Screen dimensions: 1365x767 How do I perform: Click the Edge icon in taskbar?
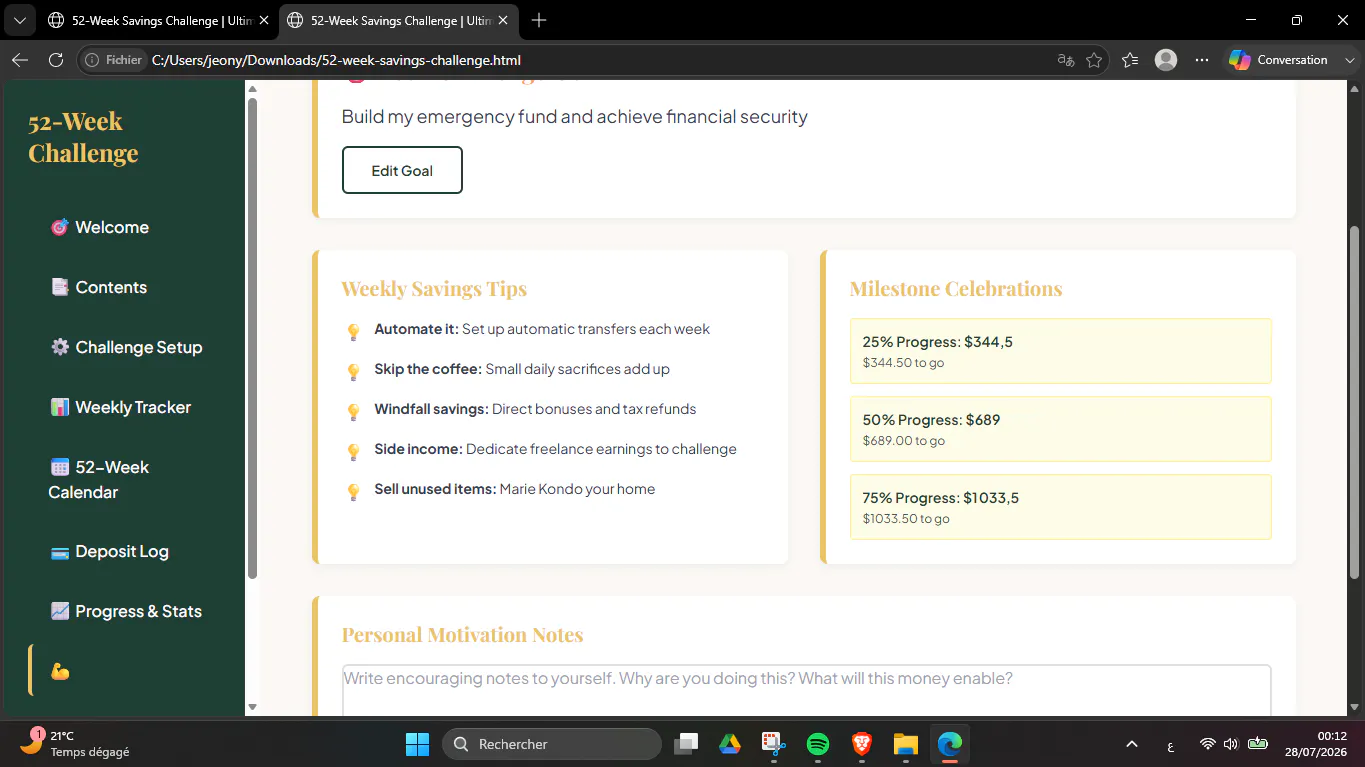coord(949,744)
